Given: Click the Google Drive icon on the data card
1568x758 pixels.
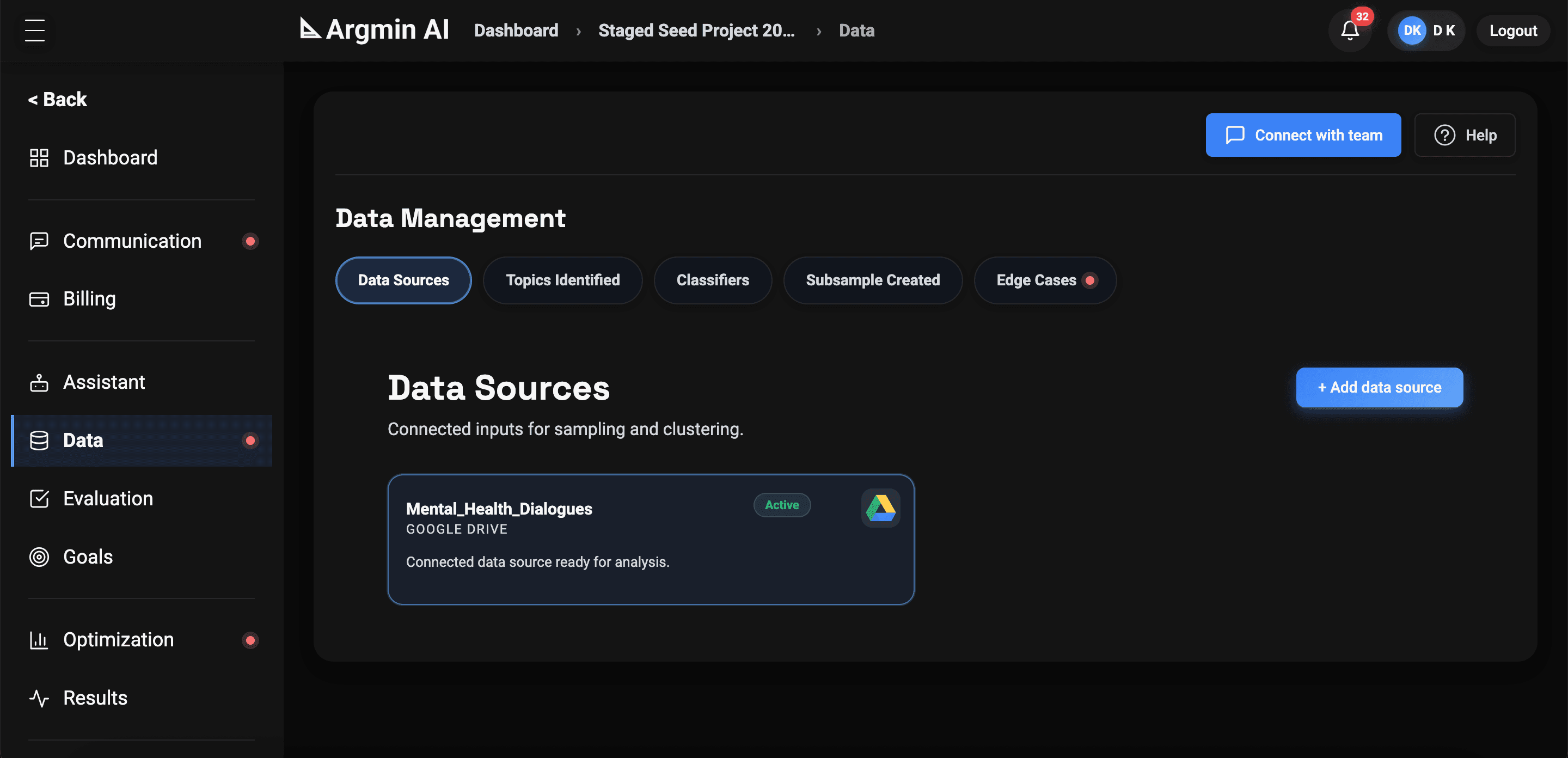Looking at the screenshot, I should (x=880, y=506).
